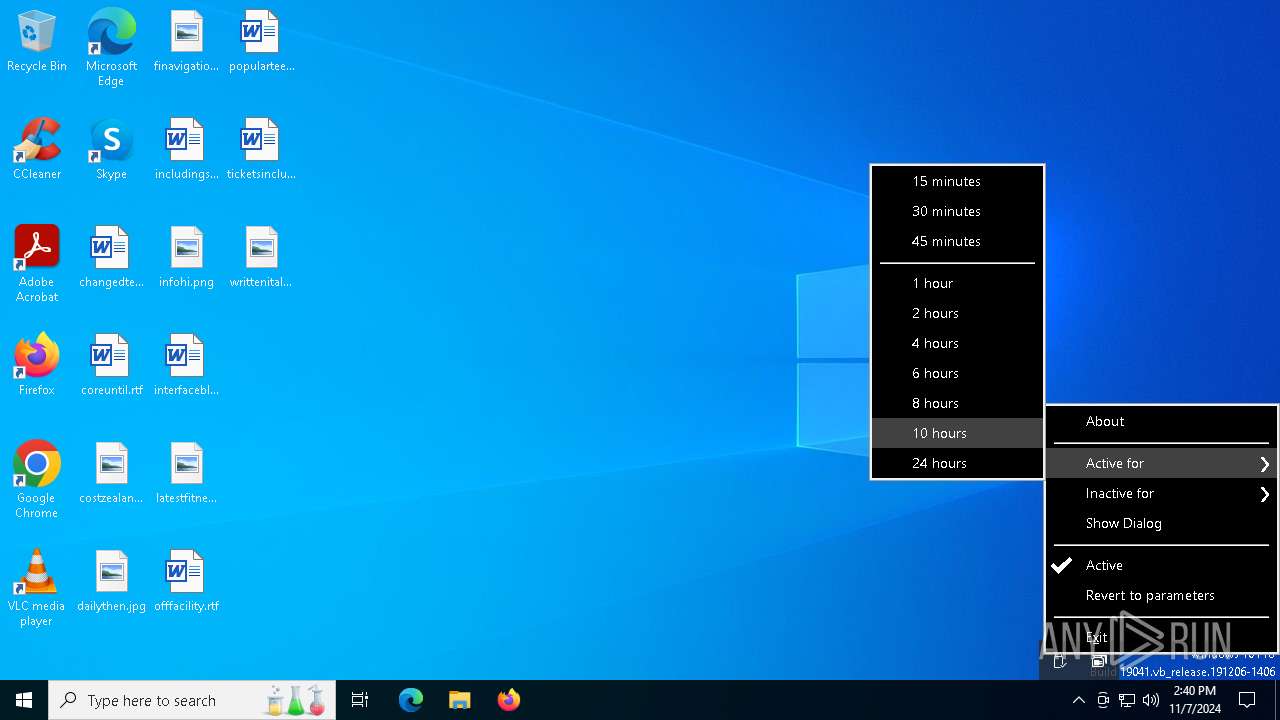Image resolution: width=1280 pixels, height=720 pixels.
Task: Set active for 2 hours
Action: pos(957,313)
